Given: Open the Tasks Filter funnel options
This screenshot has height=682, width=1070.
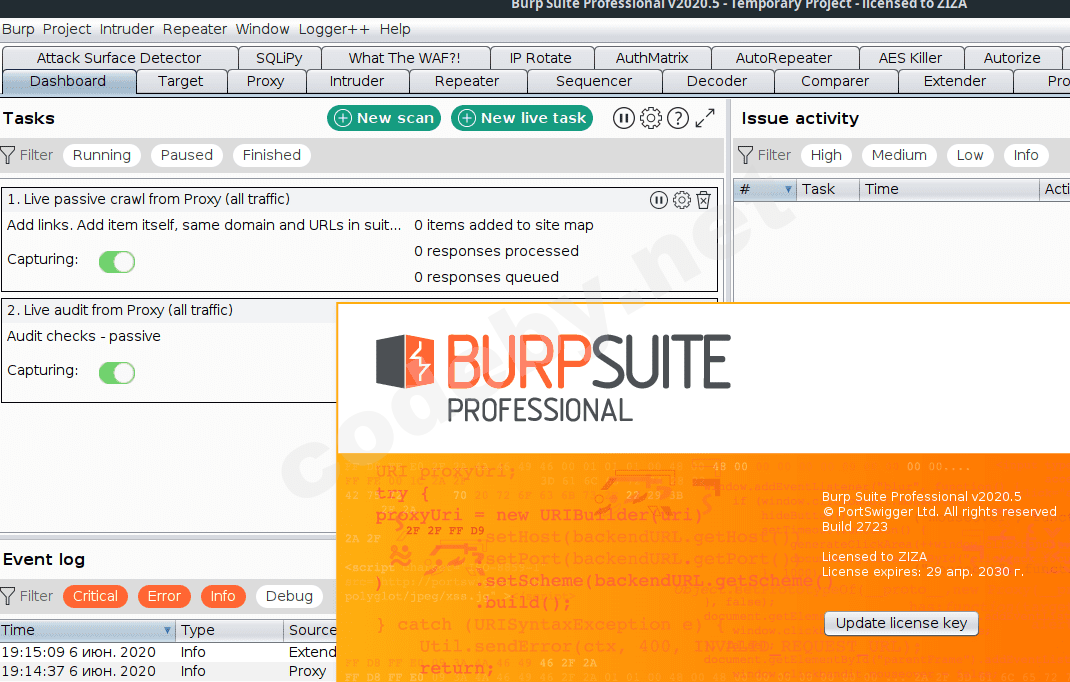Looking at the screenshot, I should point(9,155).
